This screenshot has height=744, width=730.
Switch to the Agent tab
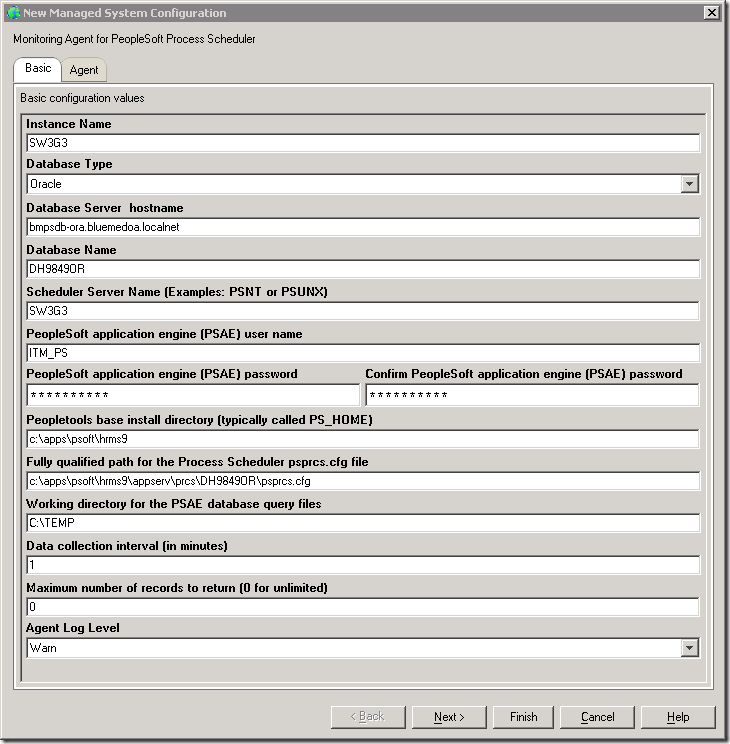click(84, 70)
